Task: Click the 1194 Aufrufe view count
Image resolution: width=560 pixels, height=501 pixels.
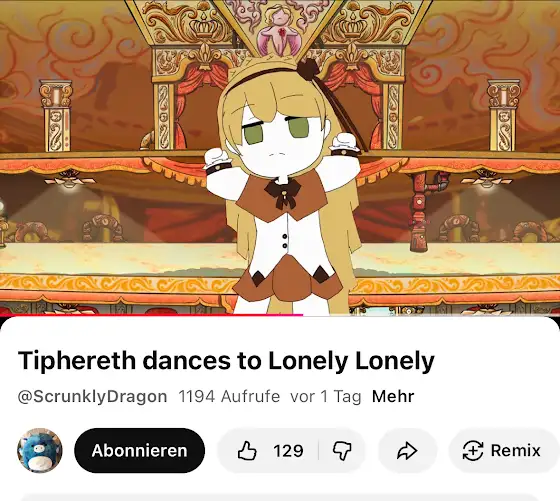Action: [229, 396]
